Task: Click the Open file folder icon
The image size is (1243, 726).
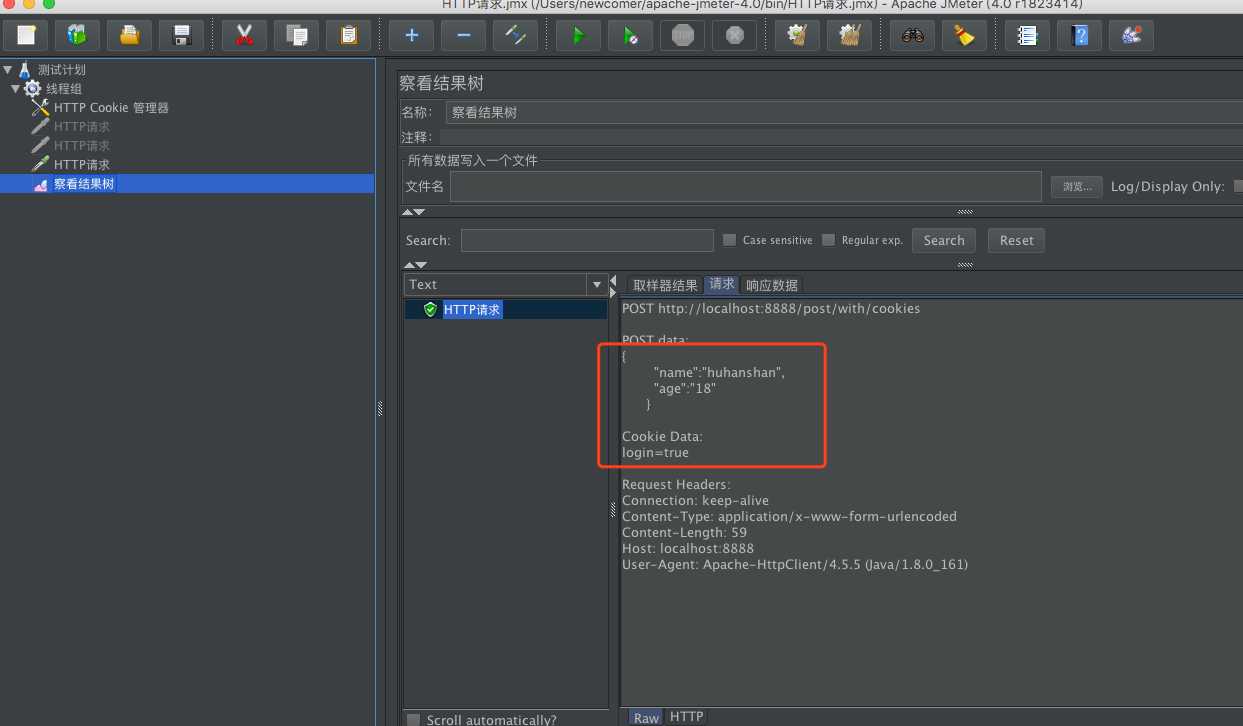Action: (x=129, y=35)
